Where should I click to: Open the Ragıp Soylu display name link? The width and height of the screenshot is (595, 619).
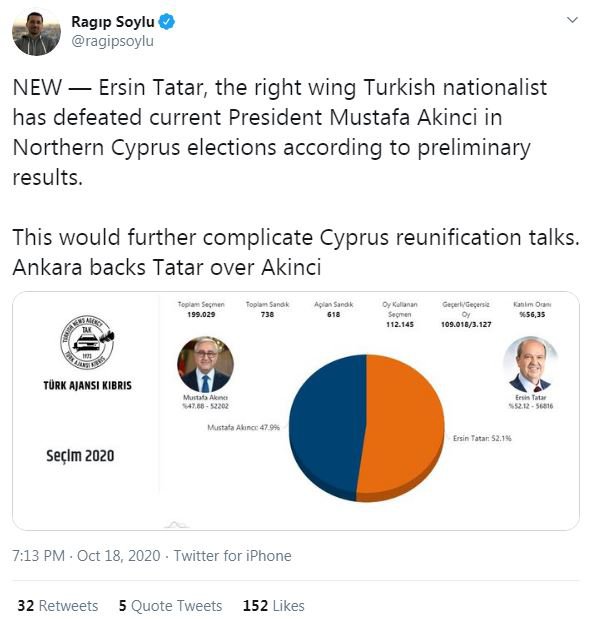(x=113, y=22)
